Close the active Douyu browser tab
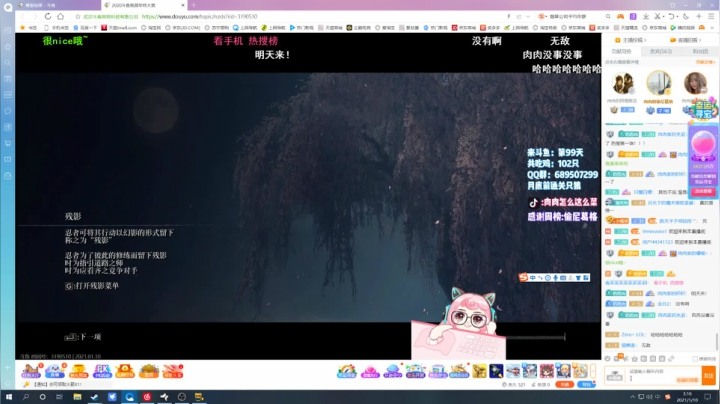This screenshot has width=720, height=404. pyautogui.click(x=183, y=5)
